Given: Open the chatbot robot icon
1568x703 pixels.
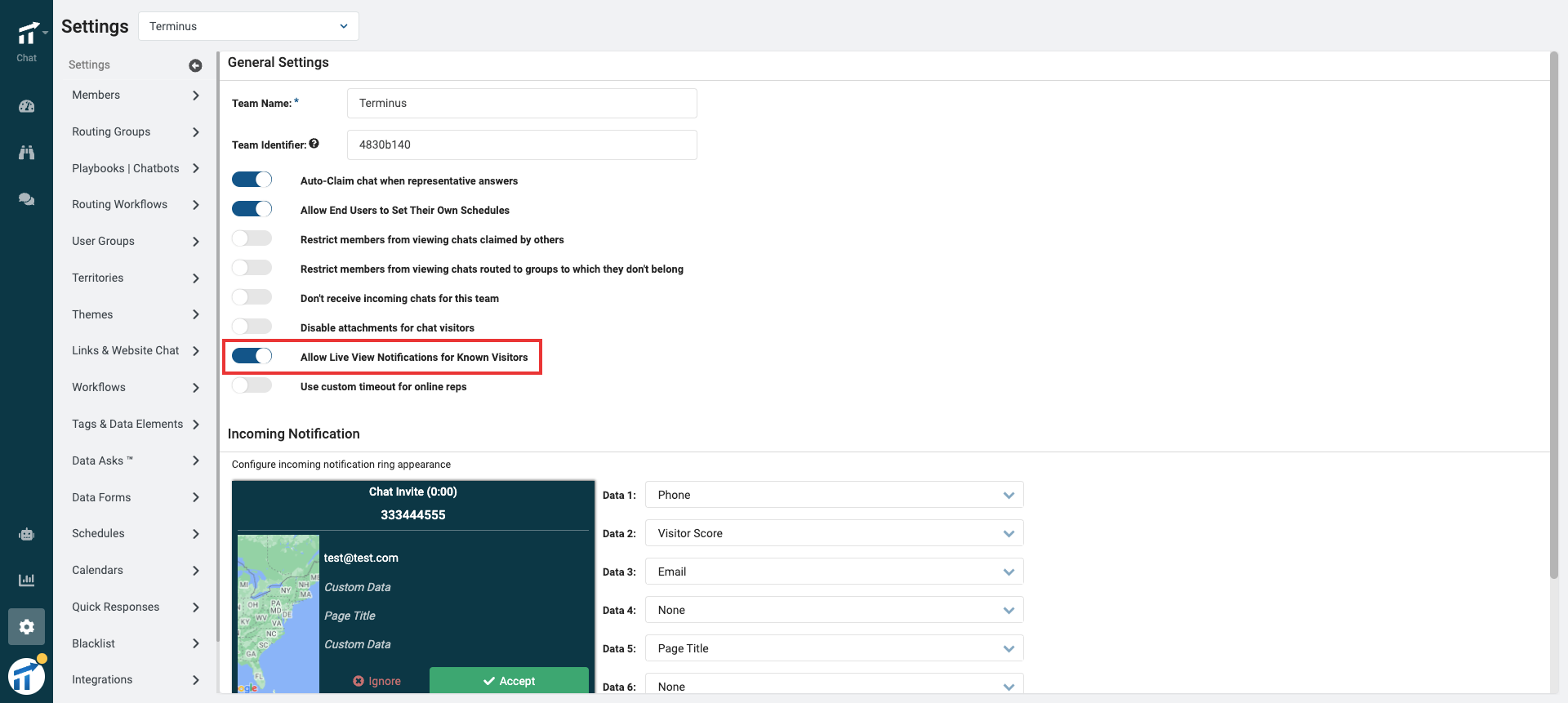Looking at the screenshot, I should (x=27, y=534).
